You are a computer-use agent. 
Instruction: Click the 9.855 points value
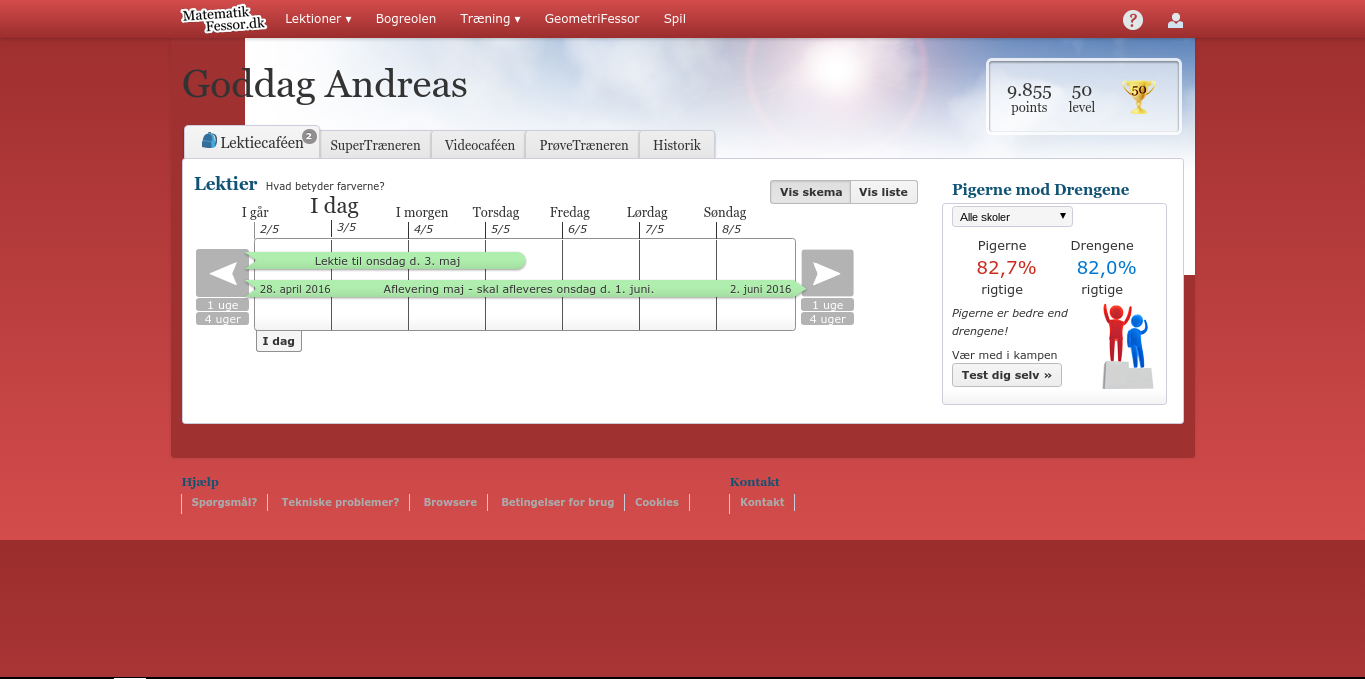pyautogui.click(x=1029, y=91)
